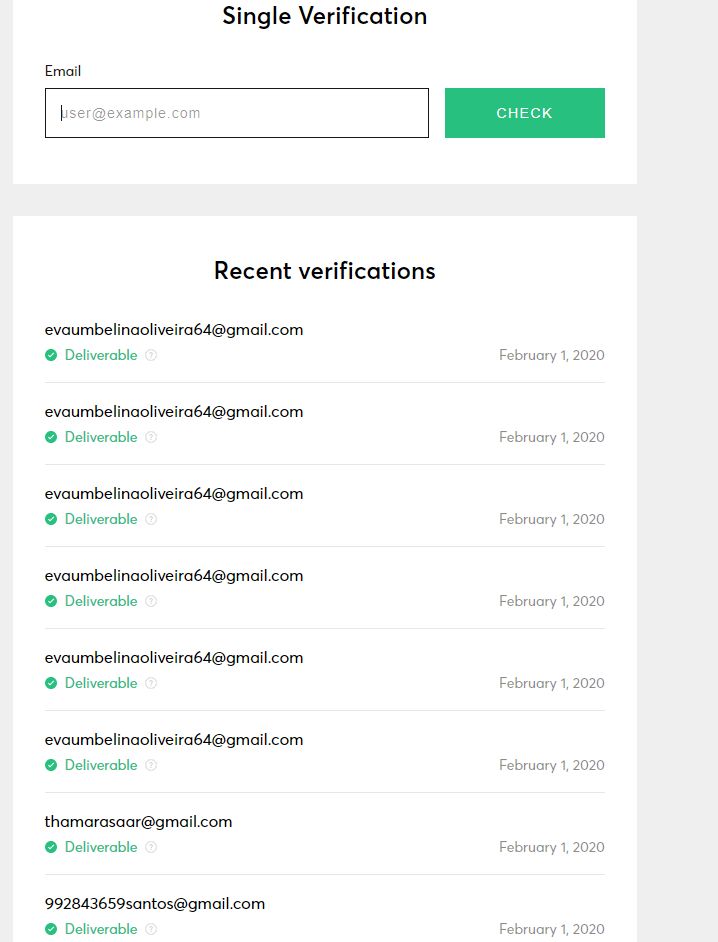718x942 pixels.
Task: Select the first evaumbelinaoliveira64@gmail.com entry
Action: click(x=174, y=330)
